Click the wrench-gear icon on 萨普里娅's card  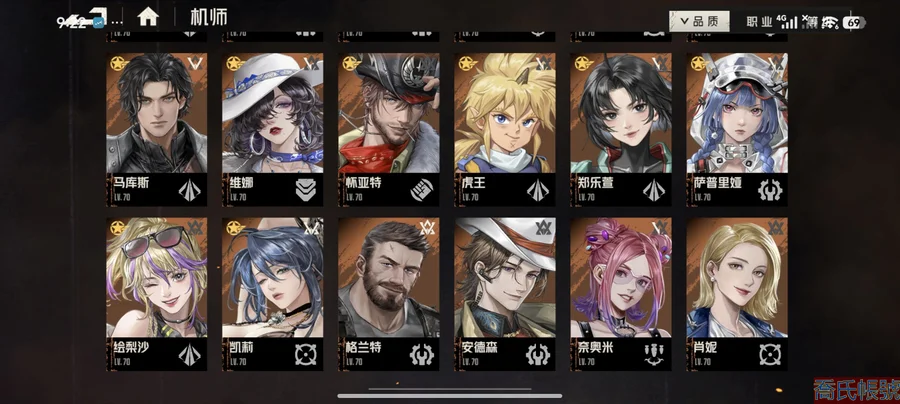point(770,190)
